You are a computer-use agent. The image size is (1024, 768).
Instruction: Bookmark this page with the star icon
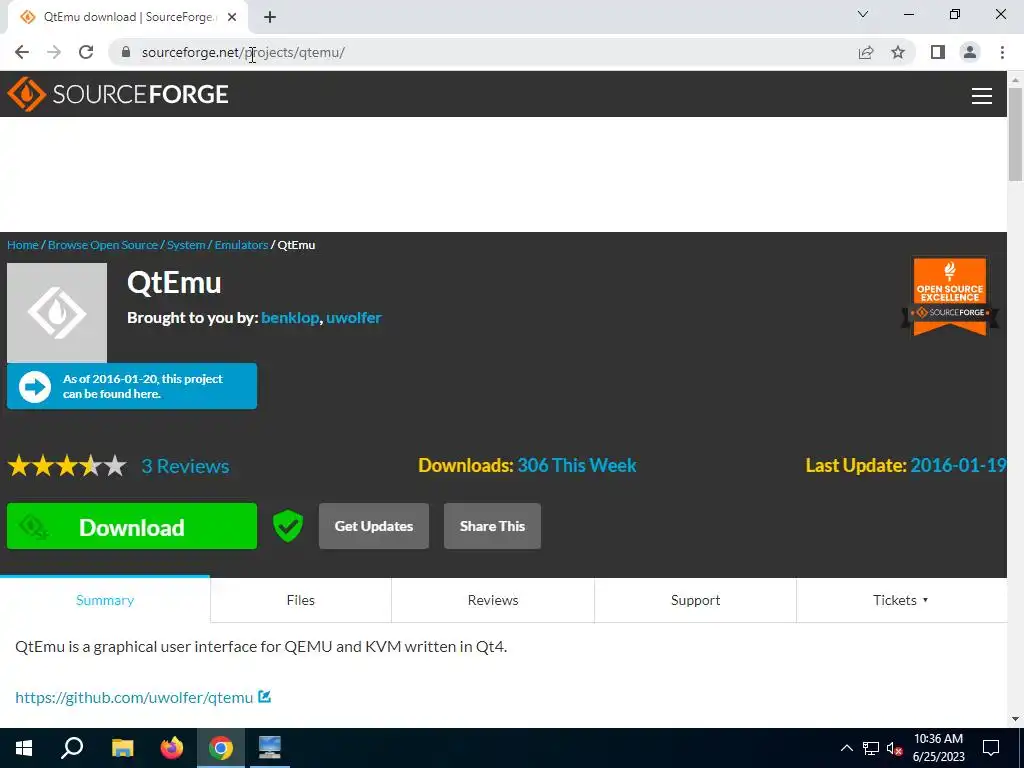coord(898,52)
